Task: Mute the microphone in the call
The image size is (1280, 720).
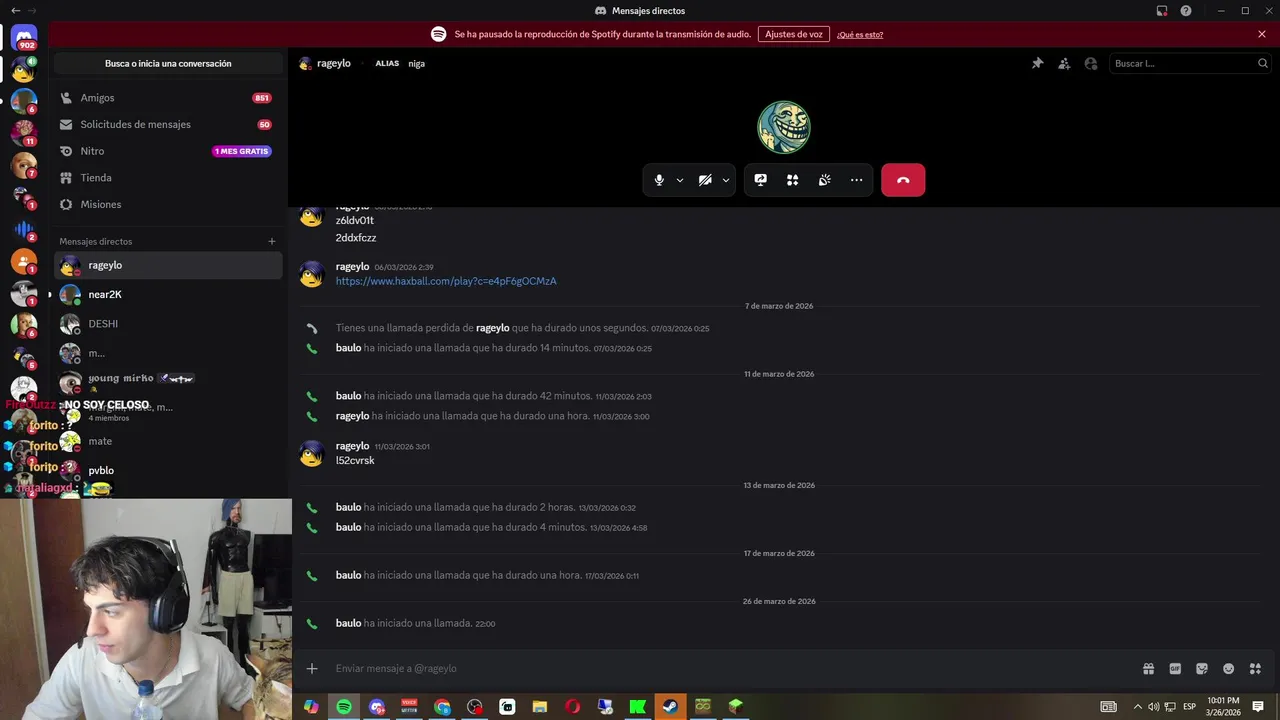Action: [x=659, y=180]
